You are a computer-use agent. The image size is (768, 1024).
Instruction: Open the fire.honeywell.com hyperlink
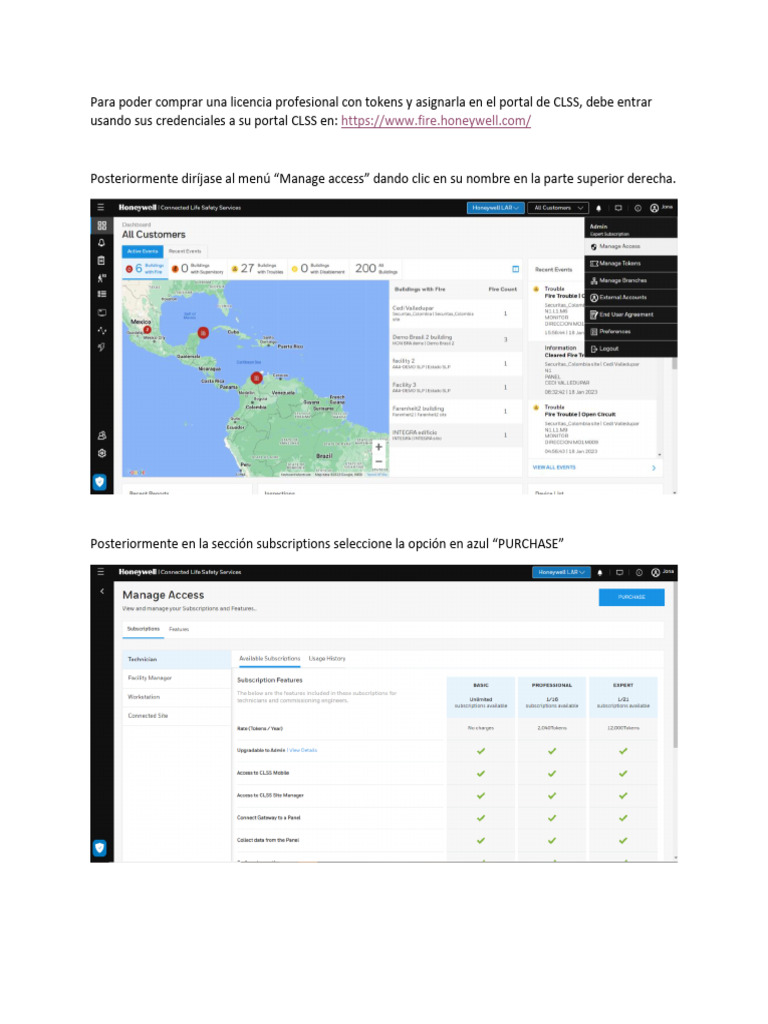(x=435, y=121)
